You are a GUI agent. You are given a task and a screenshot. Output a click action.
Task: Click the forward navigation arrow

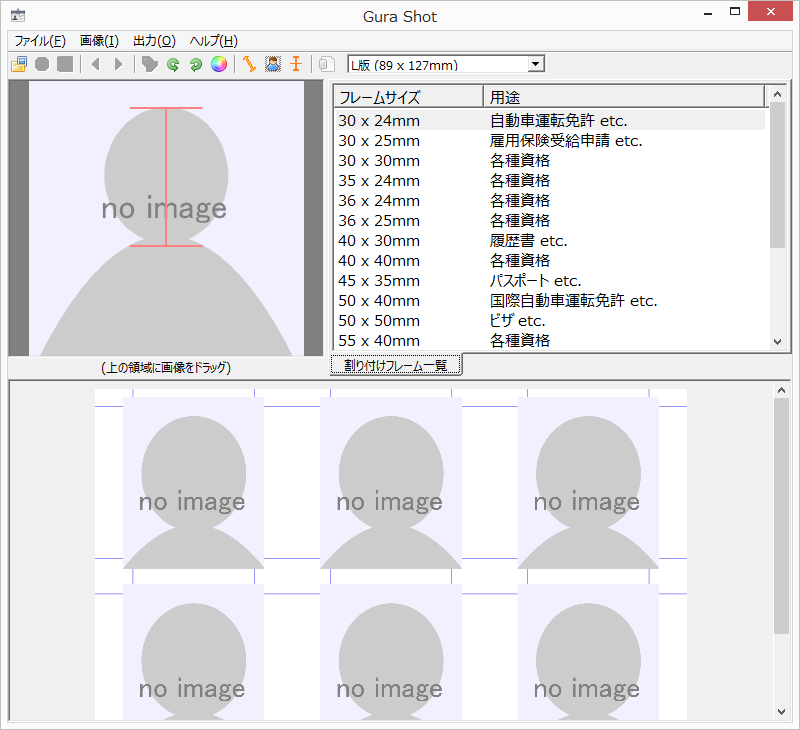click(118, 64)
